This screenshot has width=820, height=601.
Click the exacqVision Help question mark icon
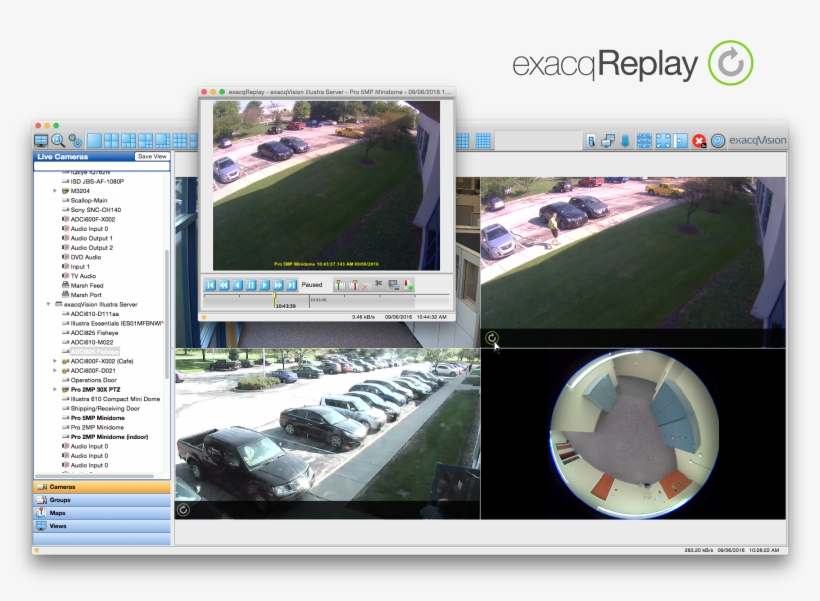[x=717, y=140]
